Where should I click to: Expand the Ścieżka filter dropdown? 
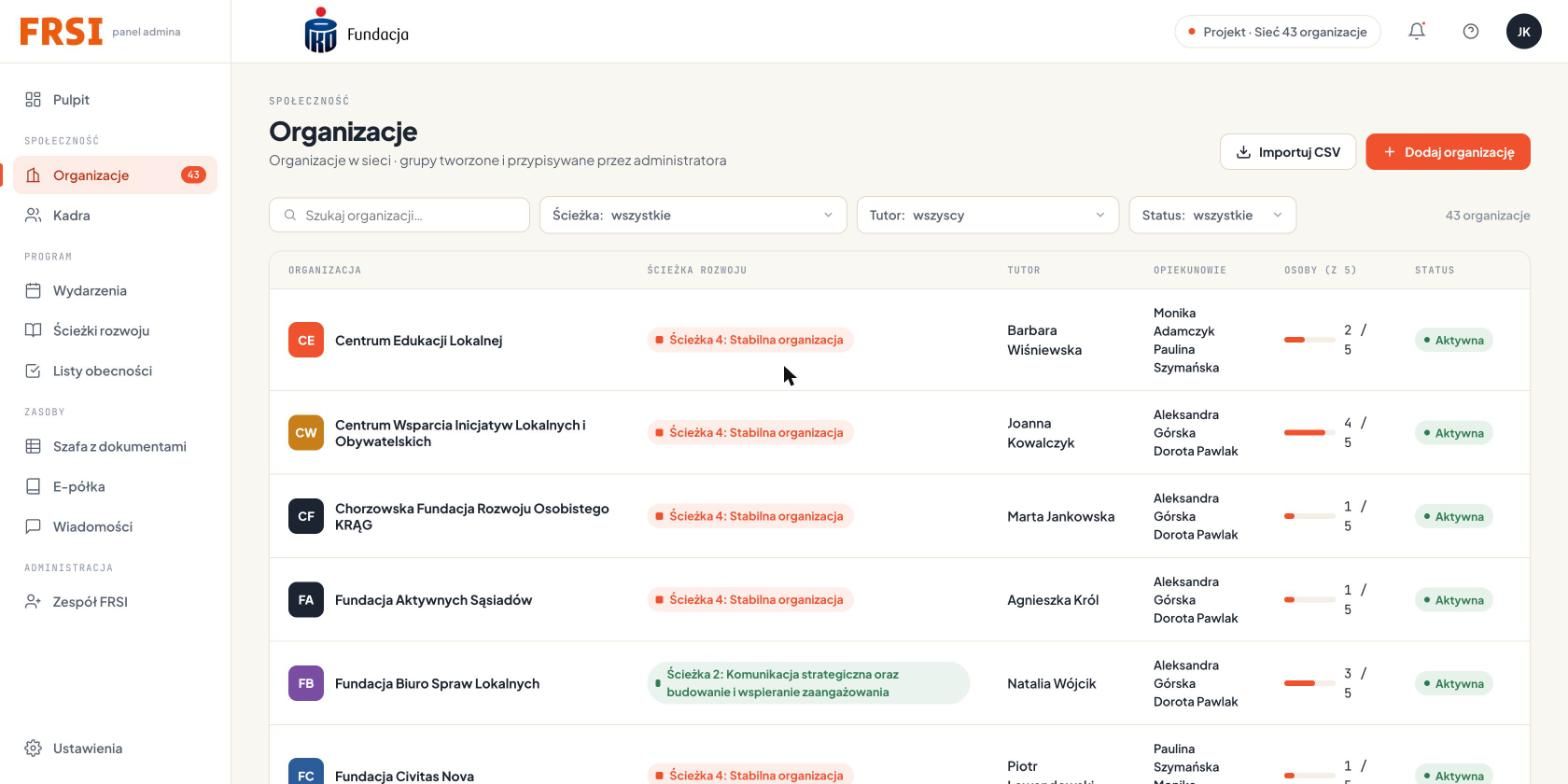pos(693,215)
